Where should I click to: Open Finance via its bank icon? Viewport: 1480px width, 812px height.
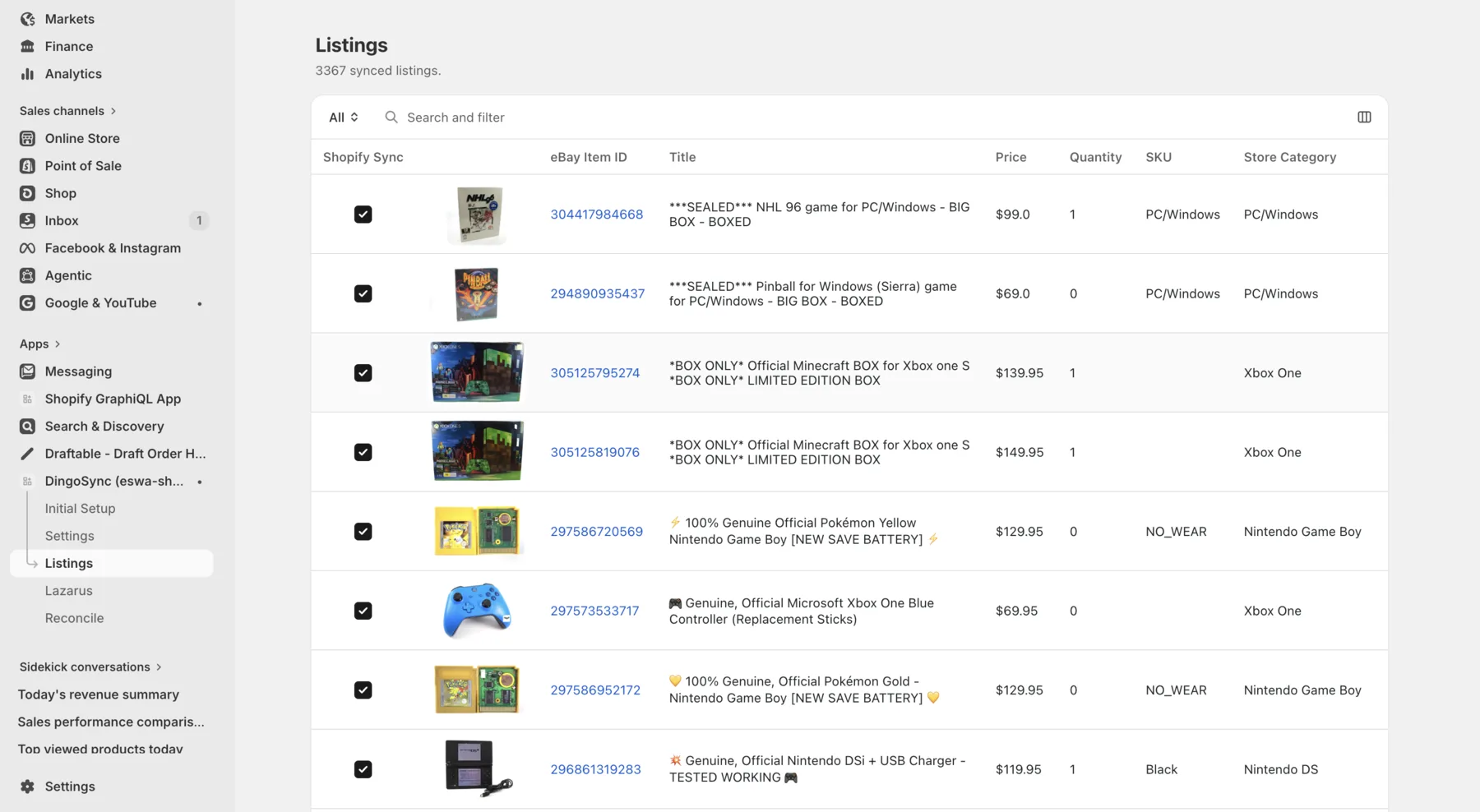tap(27, 46)
